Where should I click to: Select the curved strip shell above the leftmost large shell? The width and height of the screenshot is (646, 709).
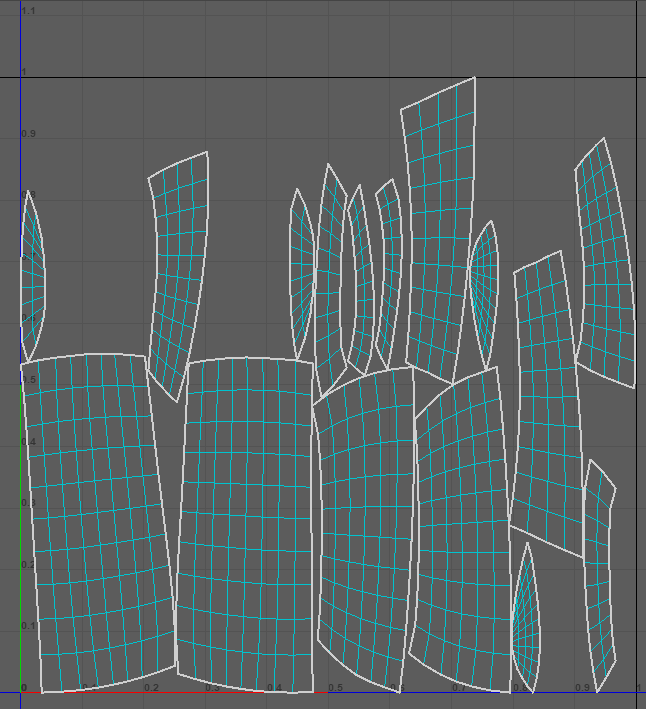point(180,270)
